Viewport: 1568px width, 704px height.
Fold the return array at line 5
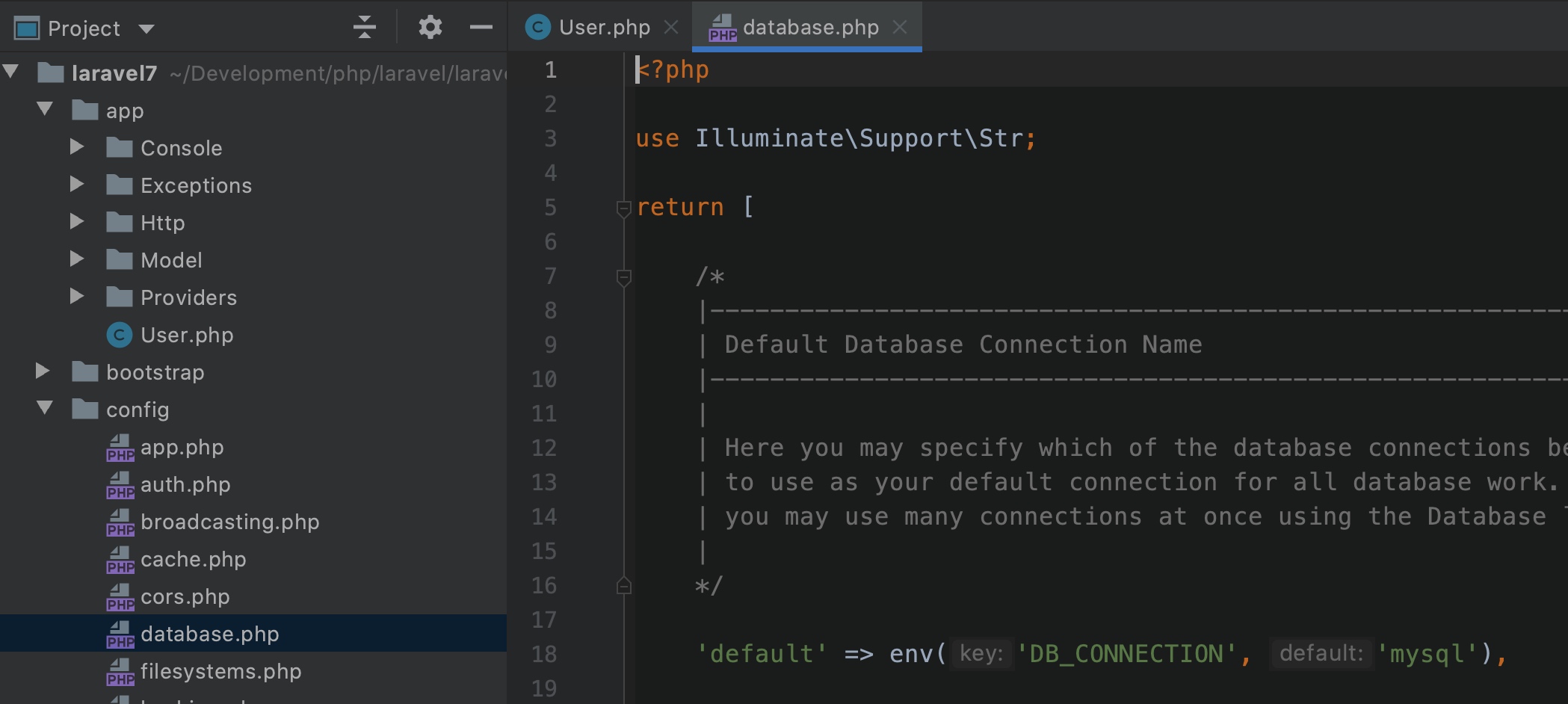[624, 208]
